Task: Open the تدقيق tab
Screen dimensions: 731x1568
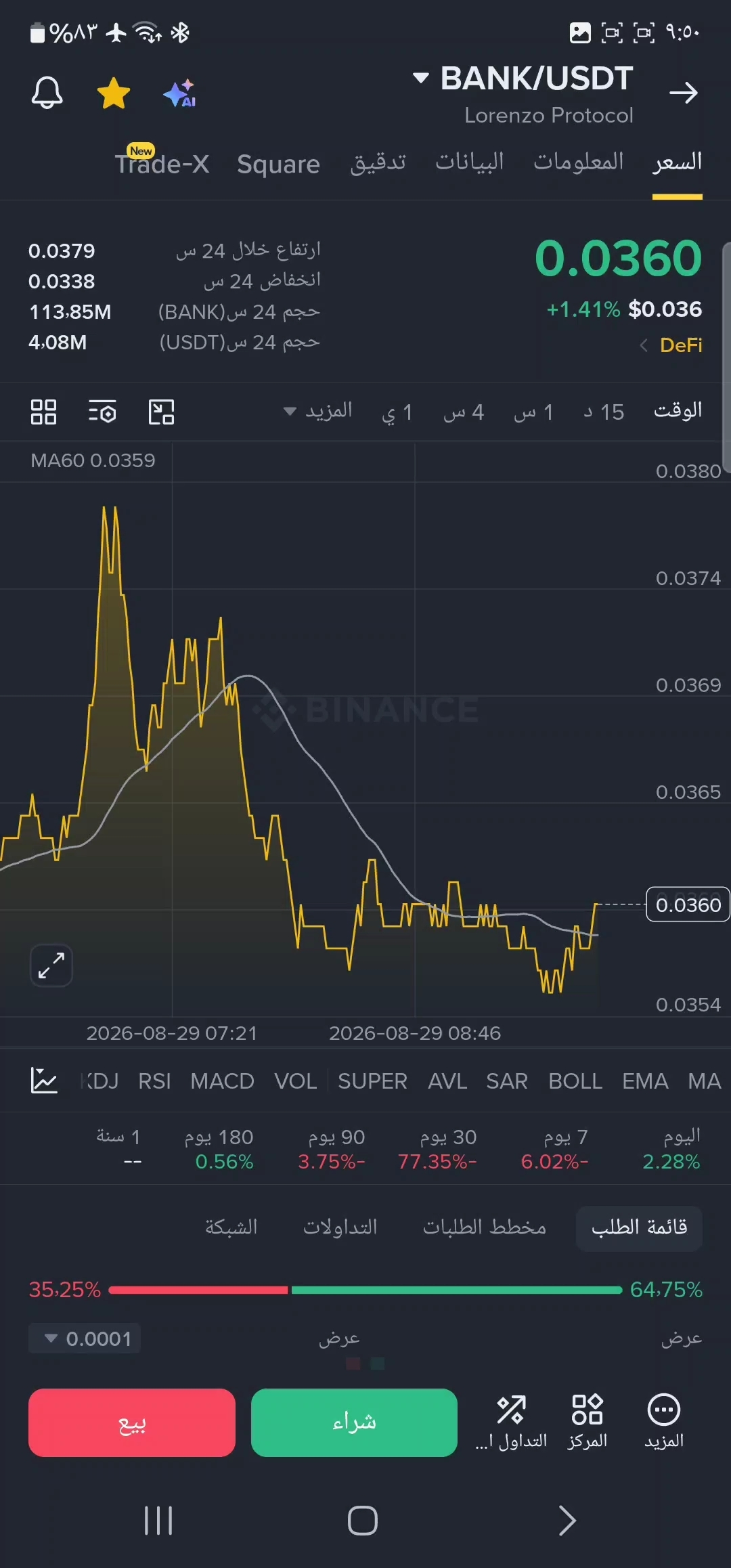Action: click(x=378, y=162)
